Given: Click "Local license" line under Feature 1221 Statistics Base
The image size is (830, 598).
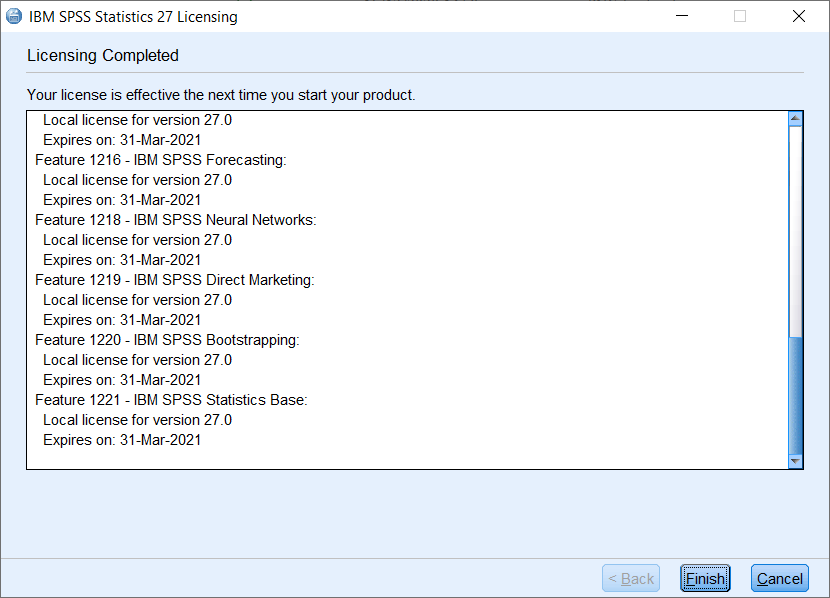Looking at the screenshot, I should pos(138,420).
